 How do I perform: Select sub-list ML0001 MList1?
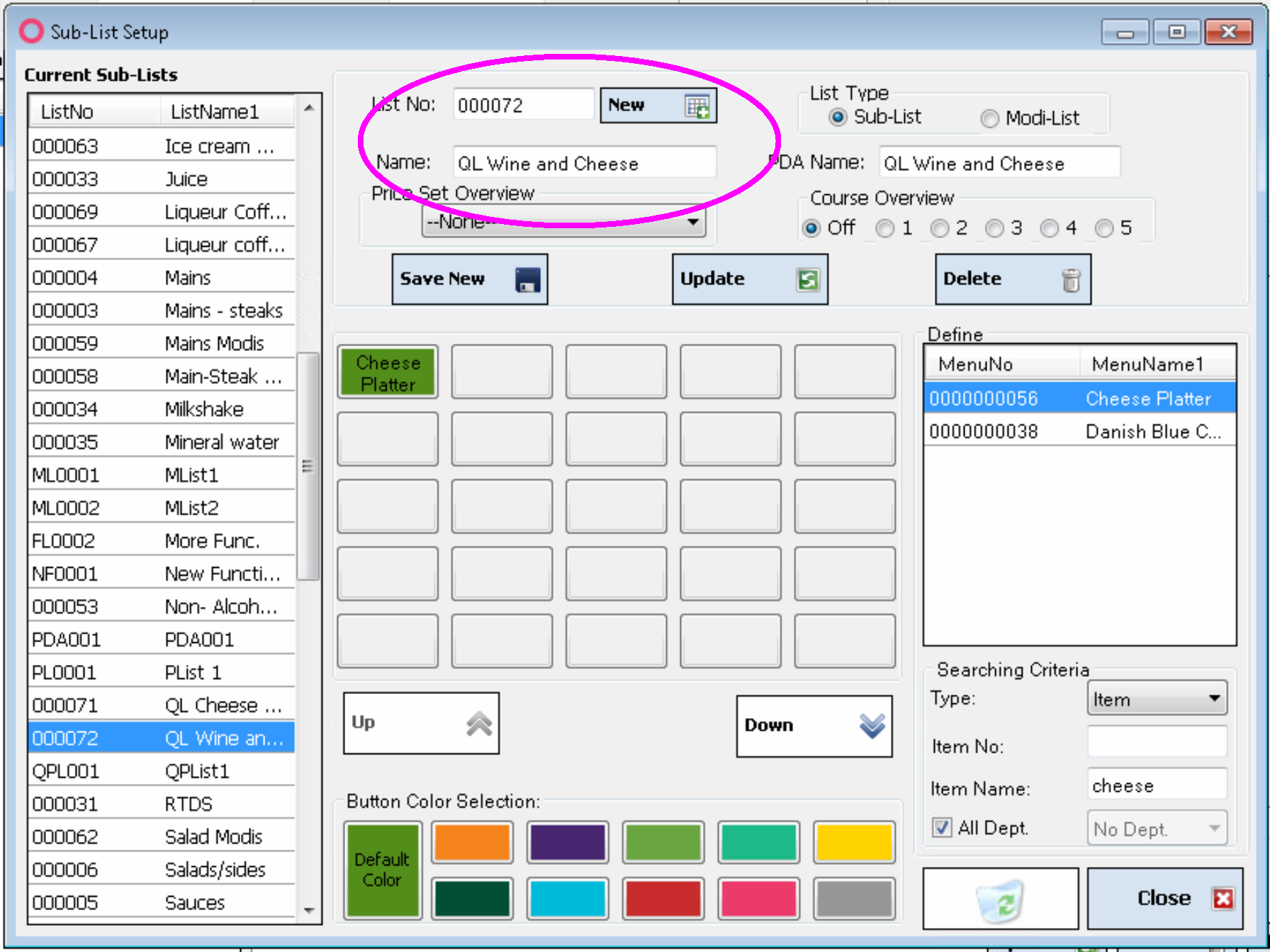coord(162,475)
